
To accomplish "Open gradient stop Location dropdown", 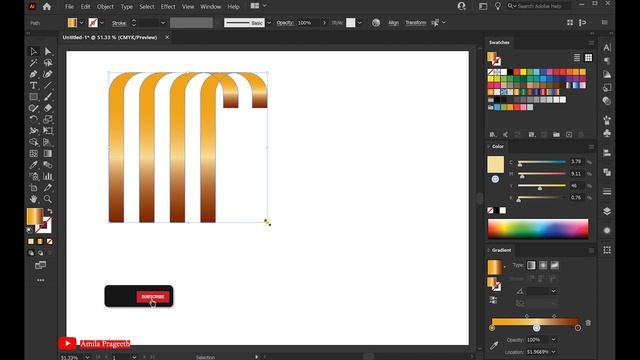I will (553, 352).
